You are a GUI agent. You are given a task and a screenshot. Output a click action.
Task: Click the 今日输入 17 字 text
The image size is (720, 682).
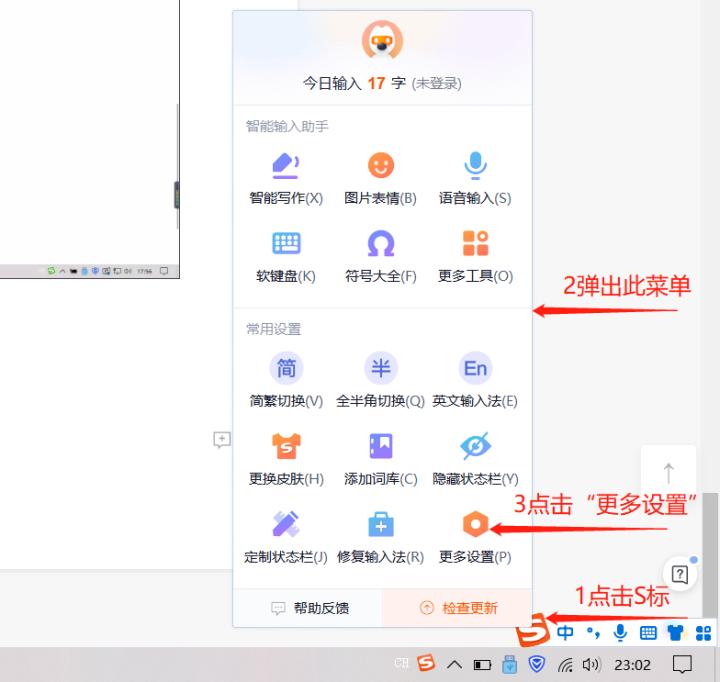coord(354,84)
